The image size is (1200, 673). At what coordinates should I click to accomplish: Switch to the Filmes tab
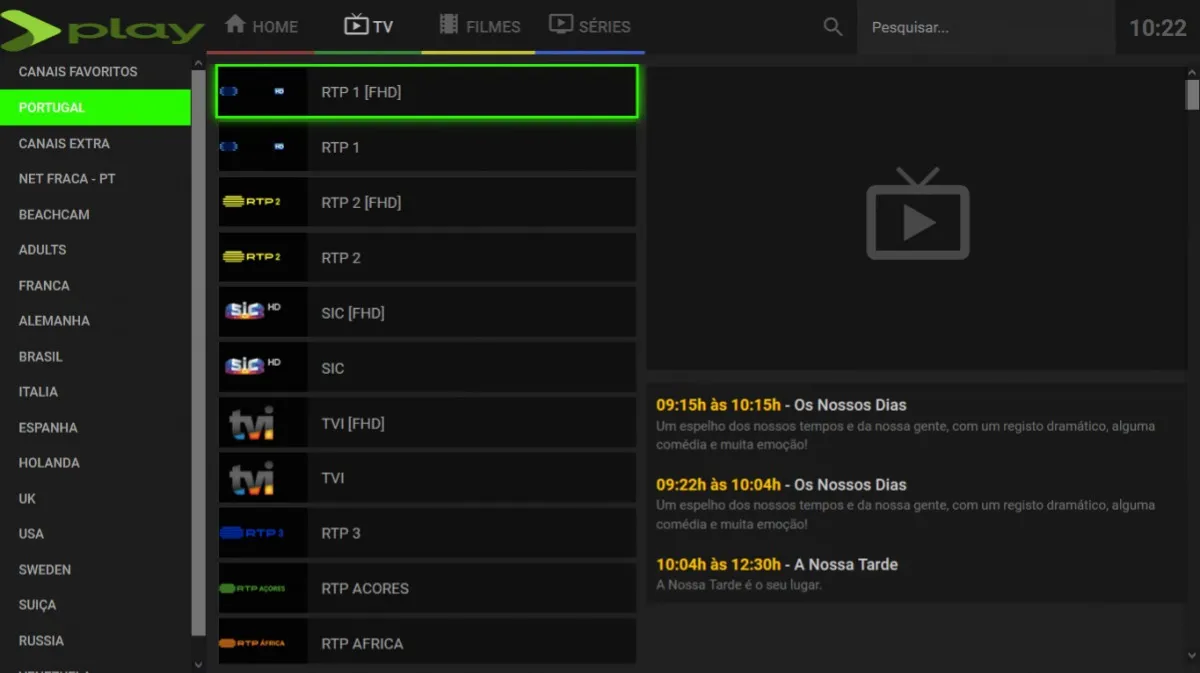pyautogui.click(x=480, y=27)
